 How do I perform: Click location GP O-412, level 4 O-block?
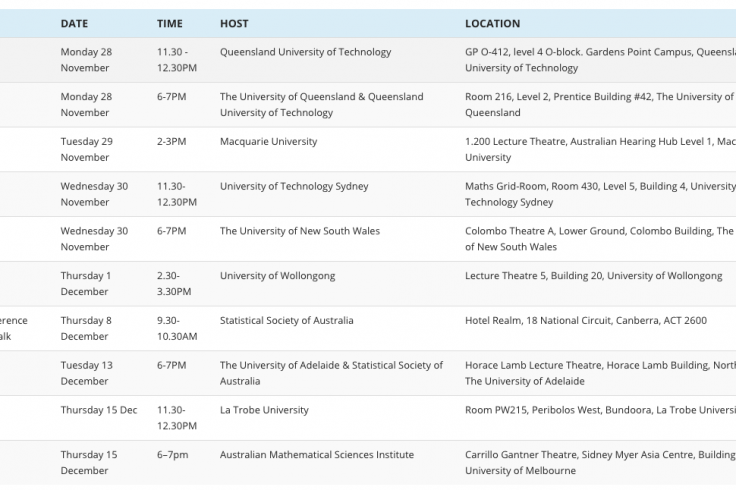point(600,60)
